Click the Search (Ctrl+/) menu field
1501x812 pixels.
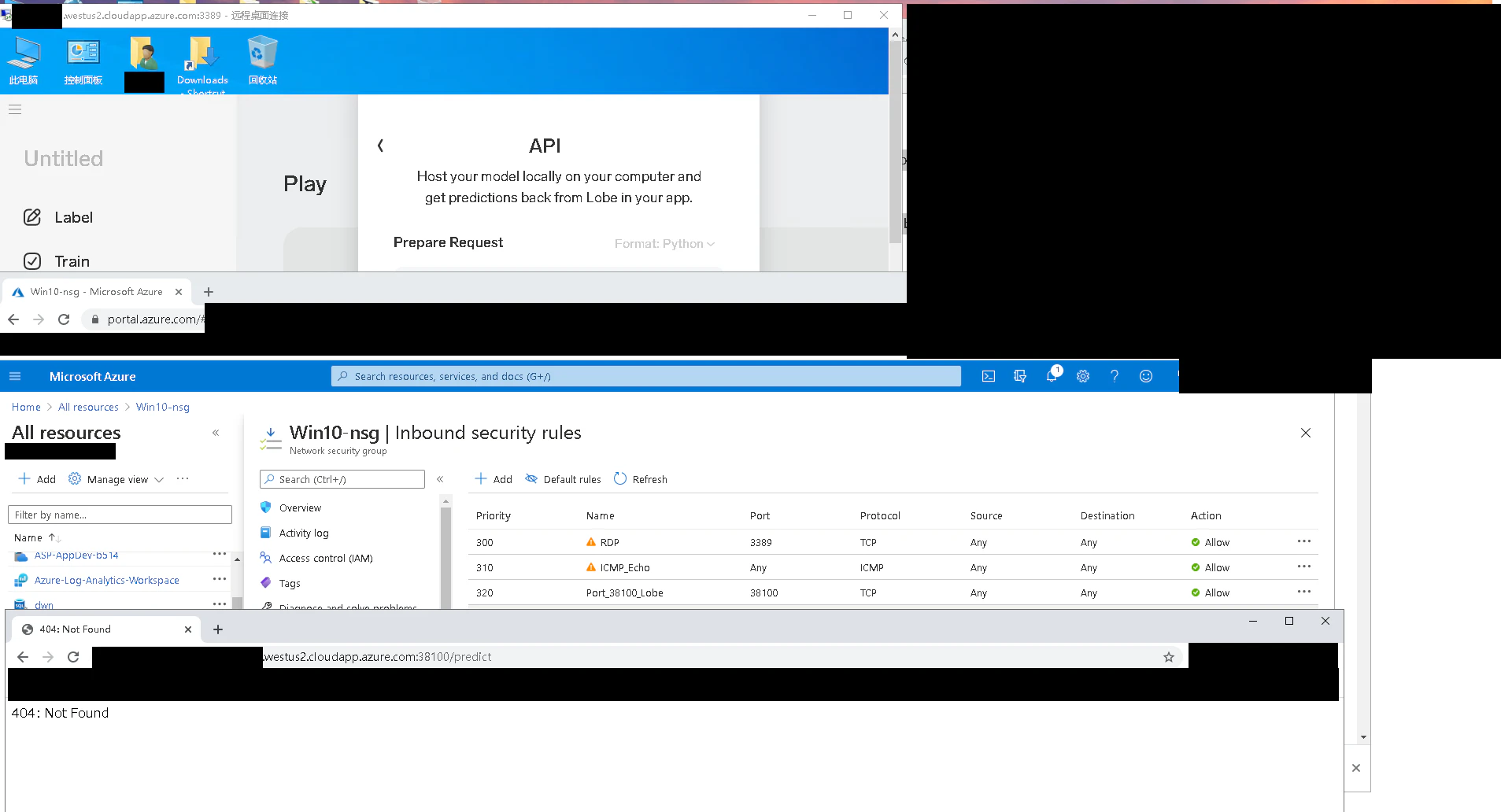(x=342, y=479)
